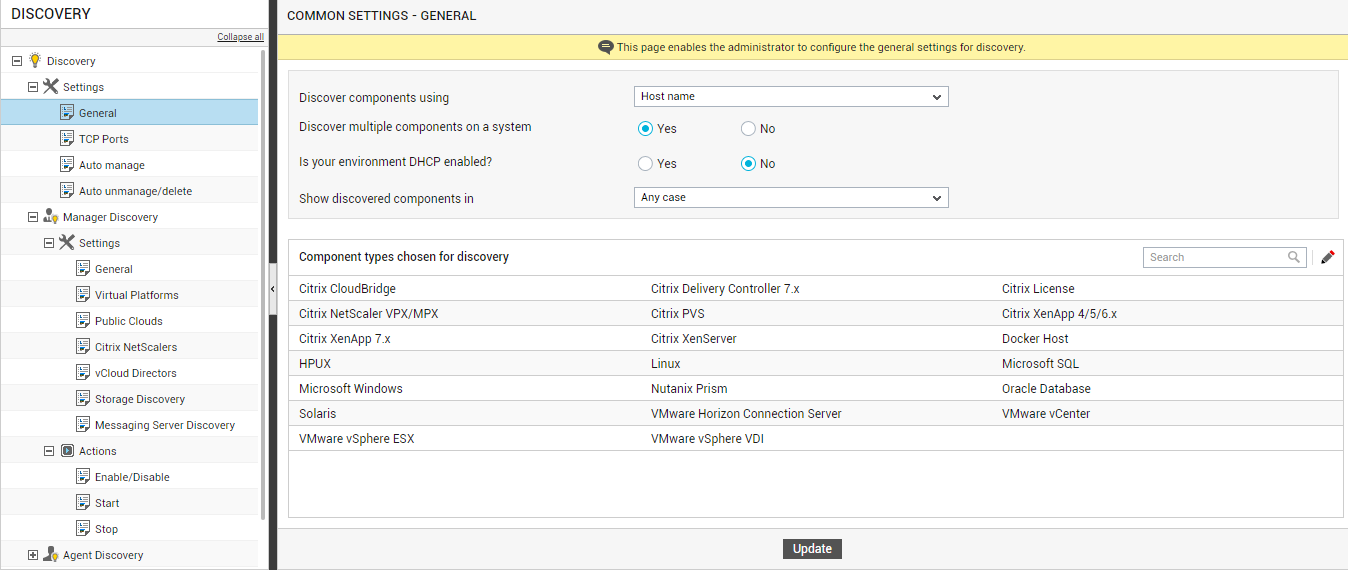Open Storage Discovery settings
Screen dimensions: 1348x570
(140, 399)
